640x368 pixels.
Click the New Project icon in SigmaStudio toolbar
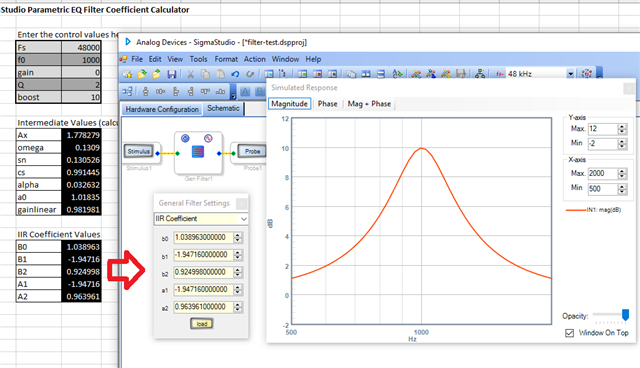coord(127,74)
